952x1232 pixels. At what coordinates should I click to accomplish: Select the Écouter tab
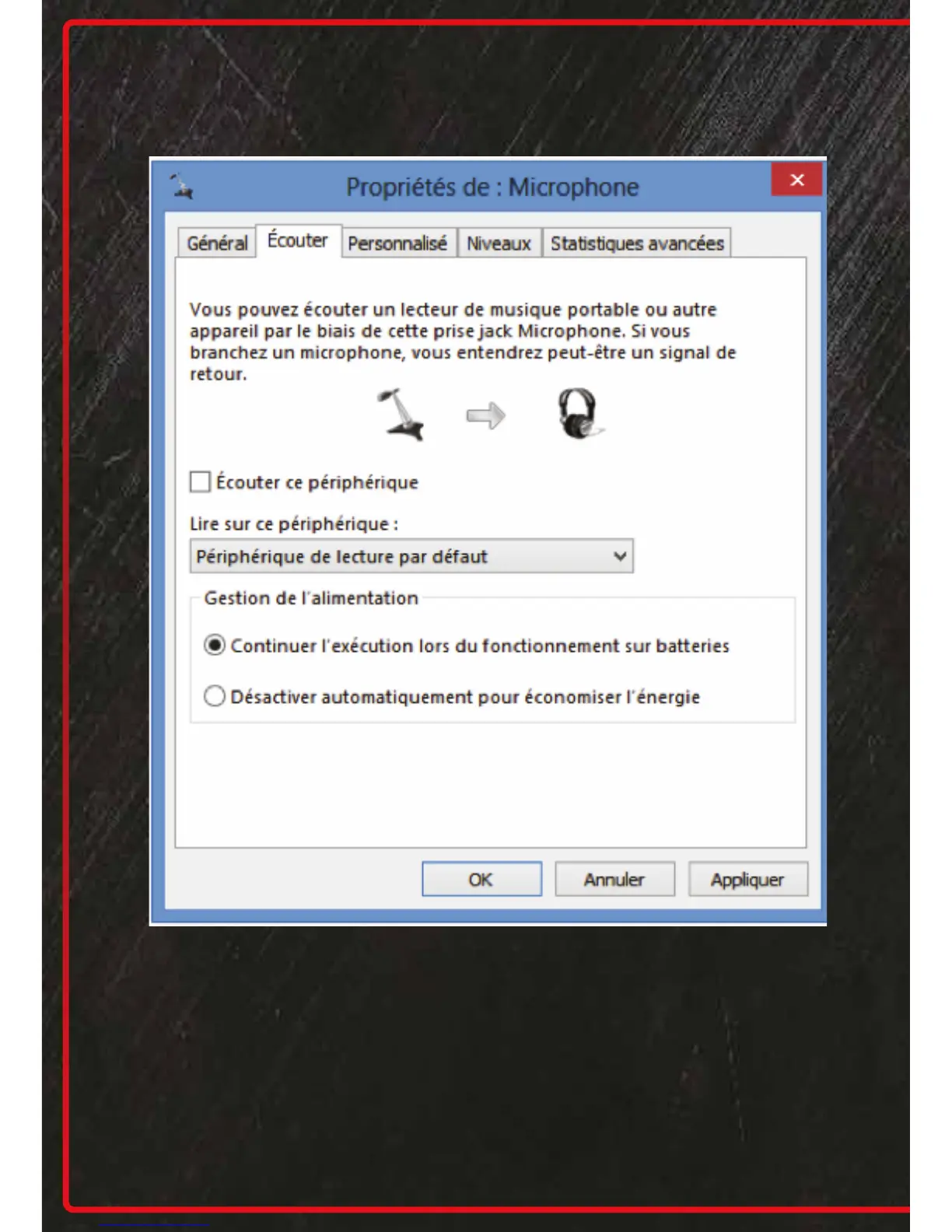coord(298,241)
